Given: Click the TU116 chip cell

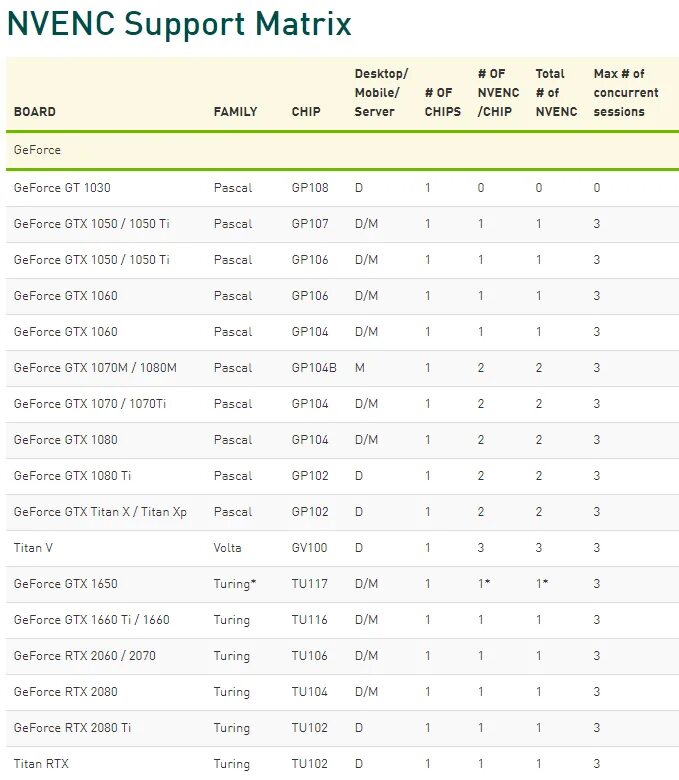Looking at the screenshot, I should pyautogui.click(x=309, y=619).
